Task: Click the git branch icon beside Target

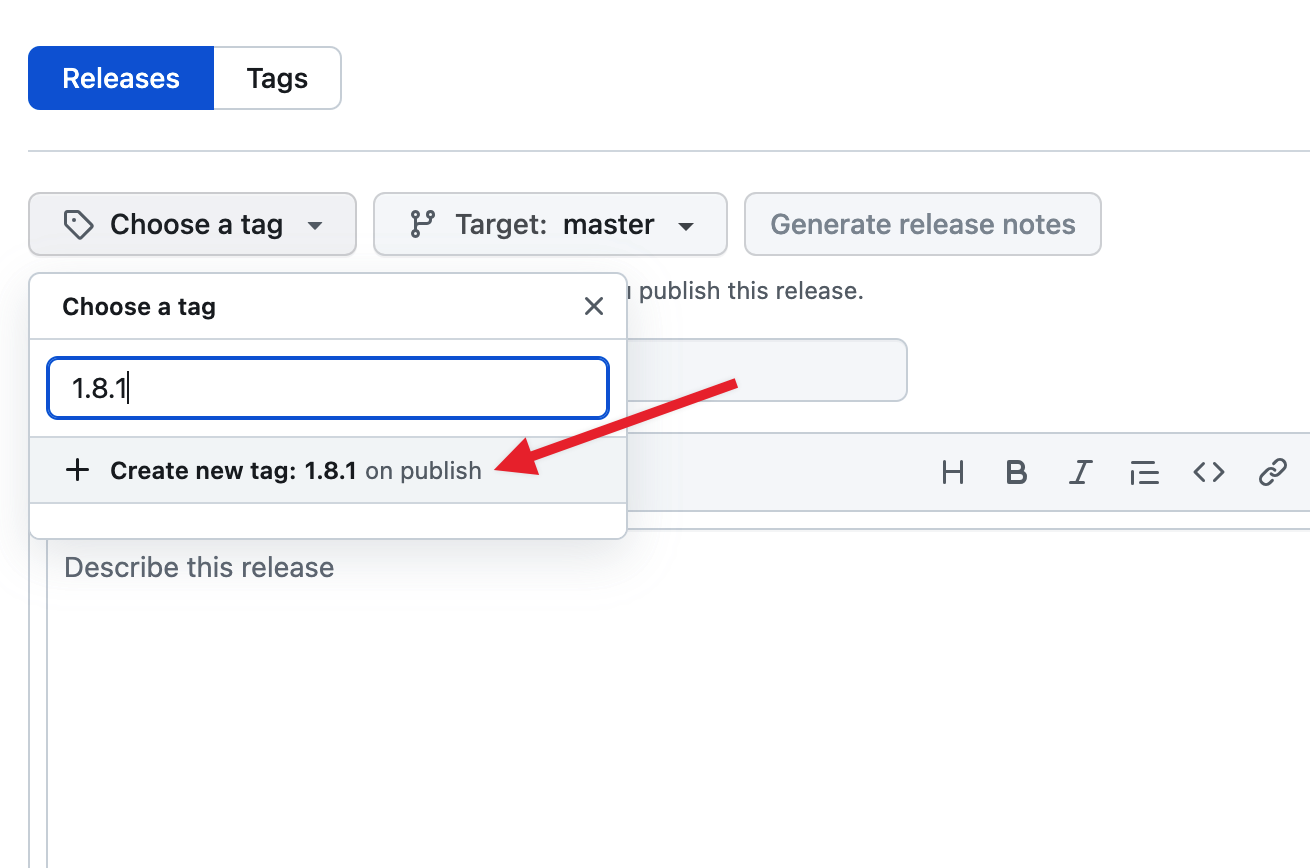Action: pyautogui.click(x=422, y=224)
